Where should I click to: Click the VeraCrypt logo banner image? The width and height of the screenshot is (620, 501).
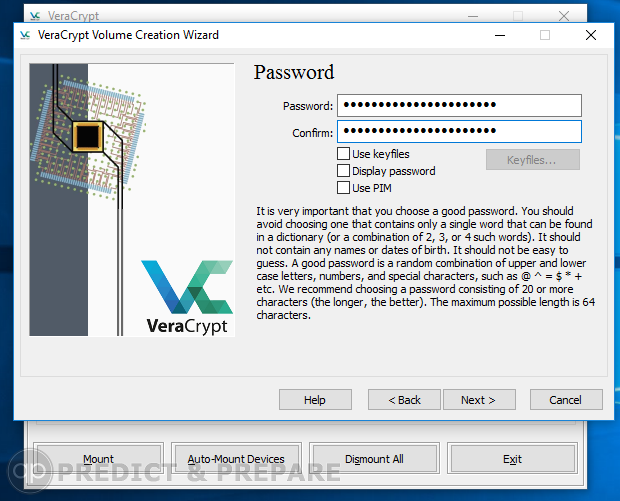click(x=132, y=200)
